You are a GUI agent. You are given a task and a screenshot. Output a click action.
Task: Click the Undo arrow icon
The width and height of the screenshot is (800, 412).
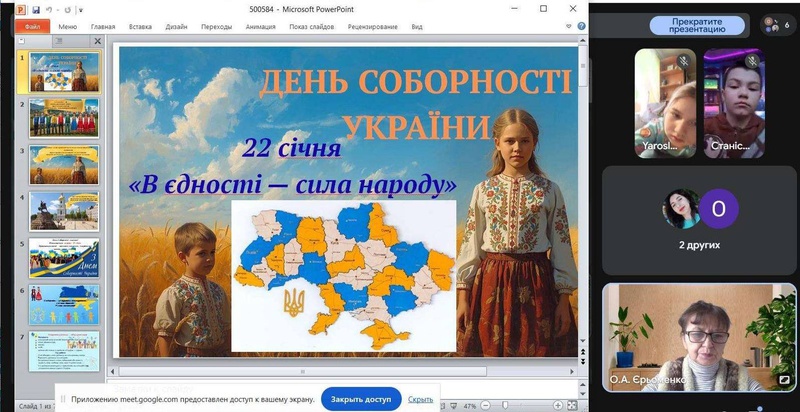tap(50, 9)
